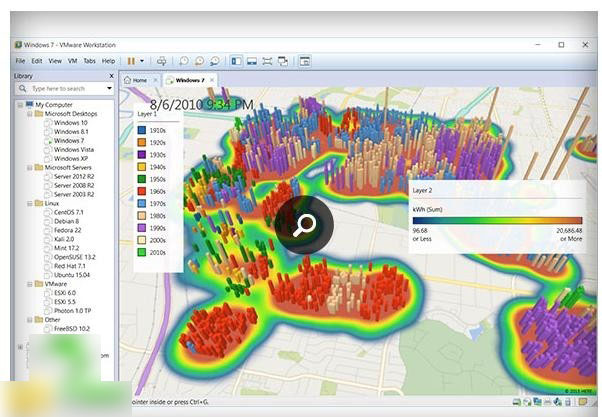Collapse the My Computer tree node
This screenshot has width=602, height=417.
[x=20, y=104]
